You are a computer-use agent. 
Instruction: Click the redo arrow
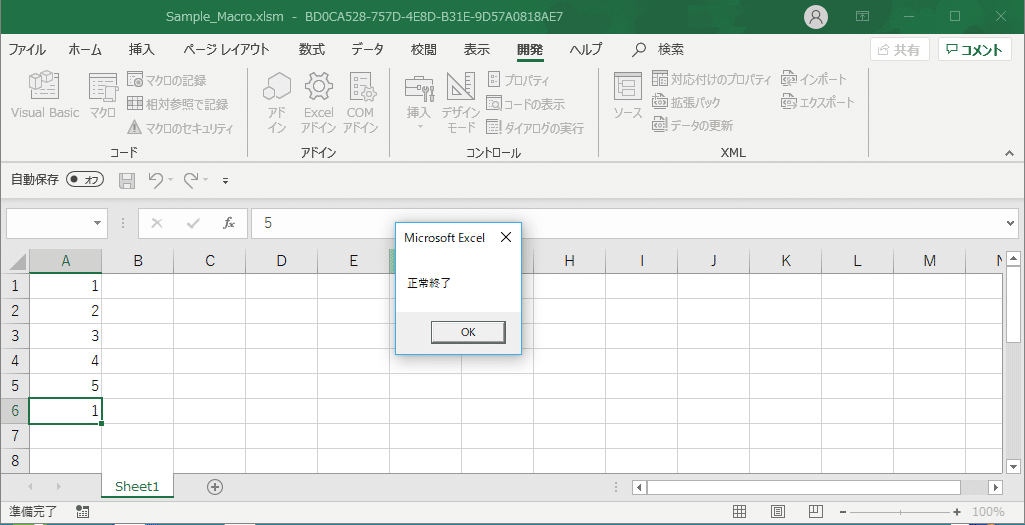(192, 180)
